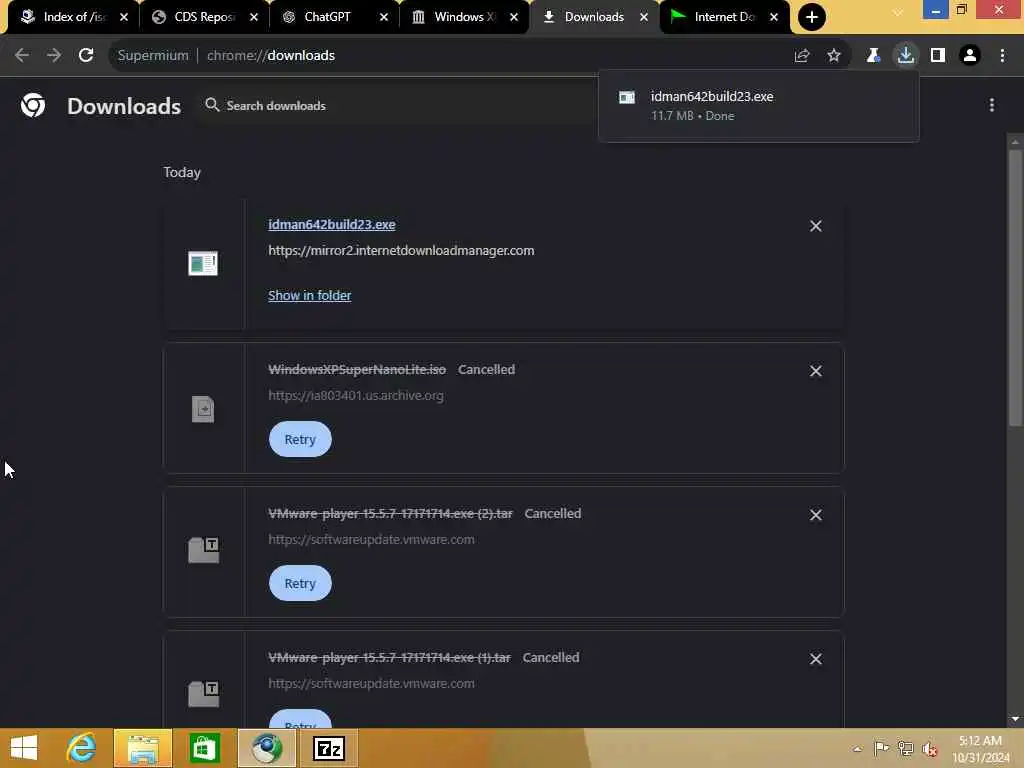This screenshot has height=768, width=1024.
Task: Close the Downloads tab
Action: point(644,17)
